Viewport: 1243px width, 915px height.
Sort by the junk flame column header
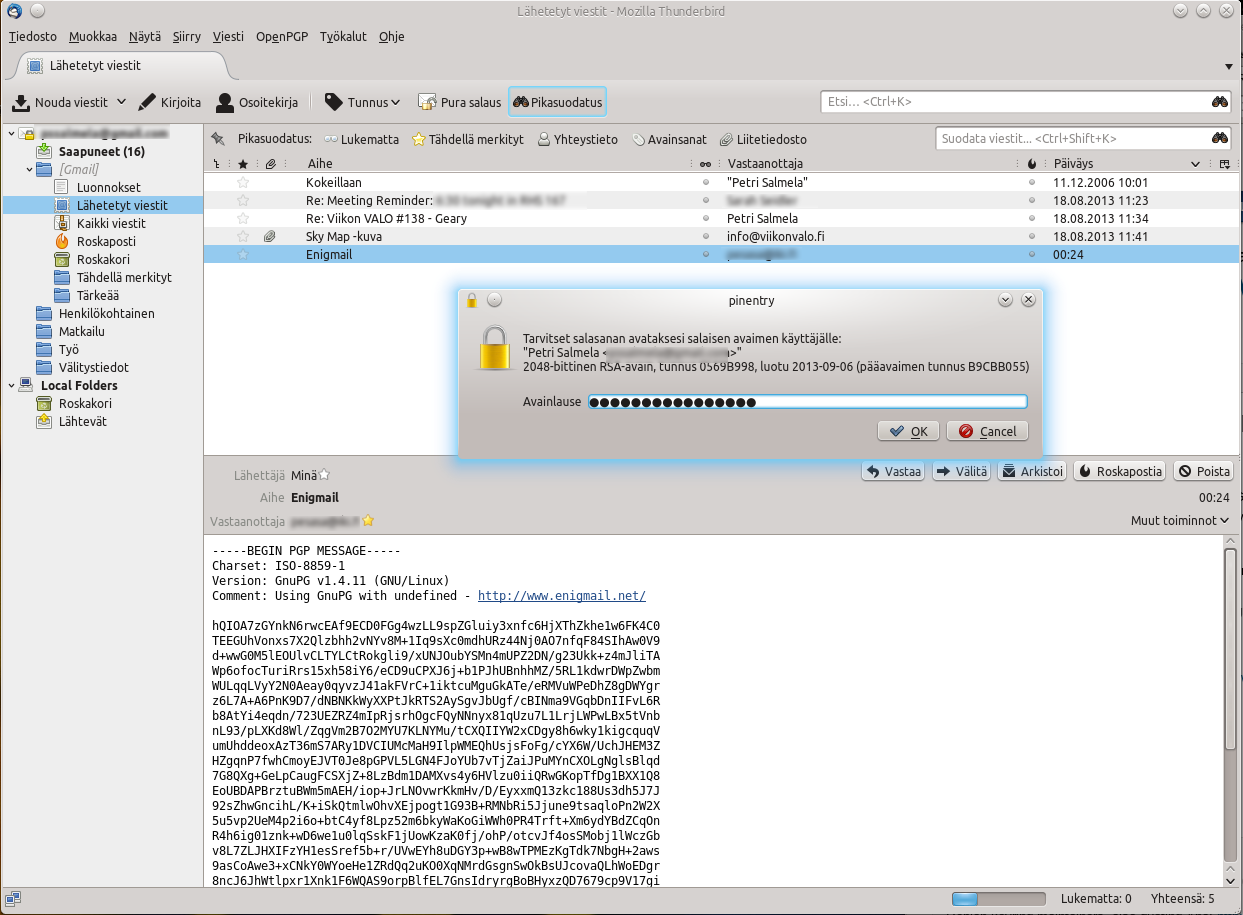(x=1032, y=163)
